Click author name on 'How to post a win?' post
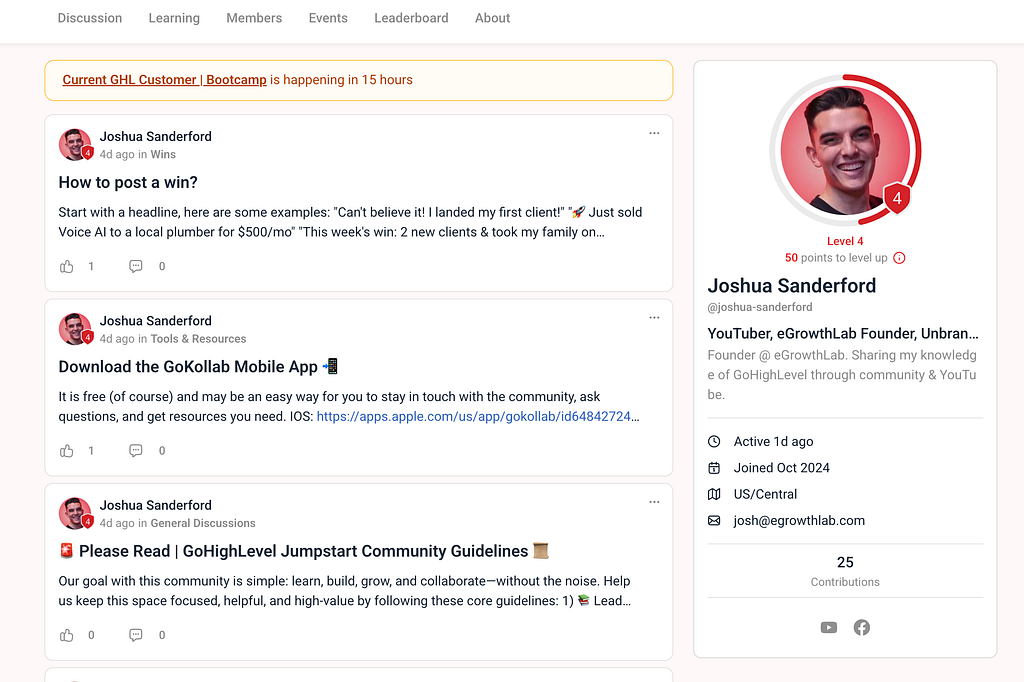1024x682 pixels. (155, 137)
